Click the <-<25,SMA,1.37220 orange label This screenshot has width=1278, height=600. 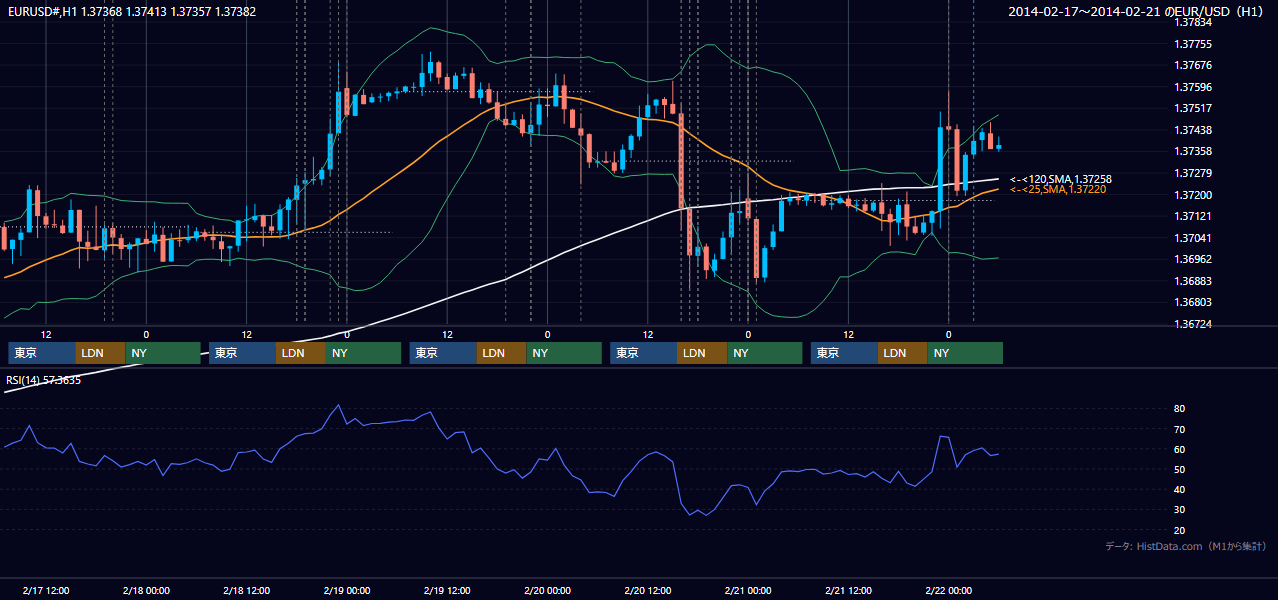coord(1058,189)
